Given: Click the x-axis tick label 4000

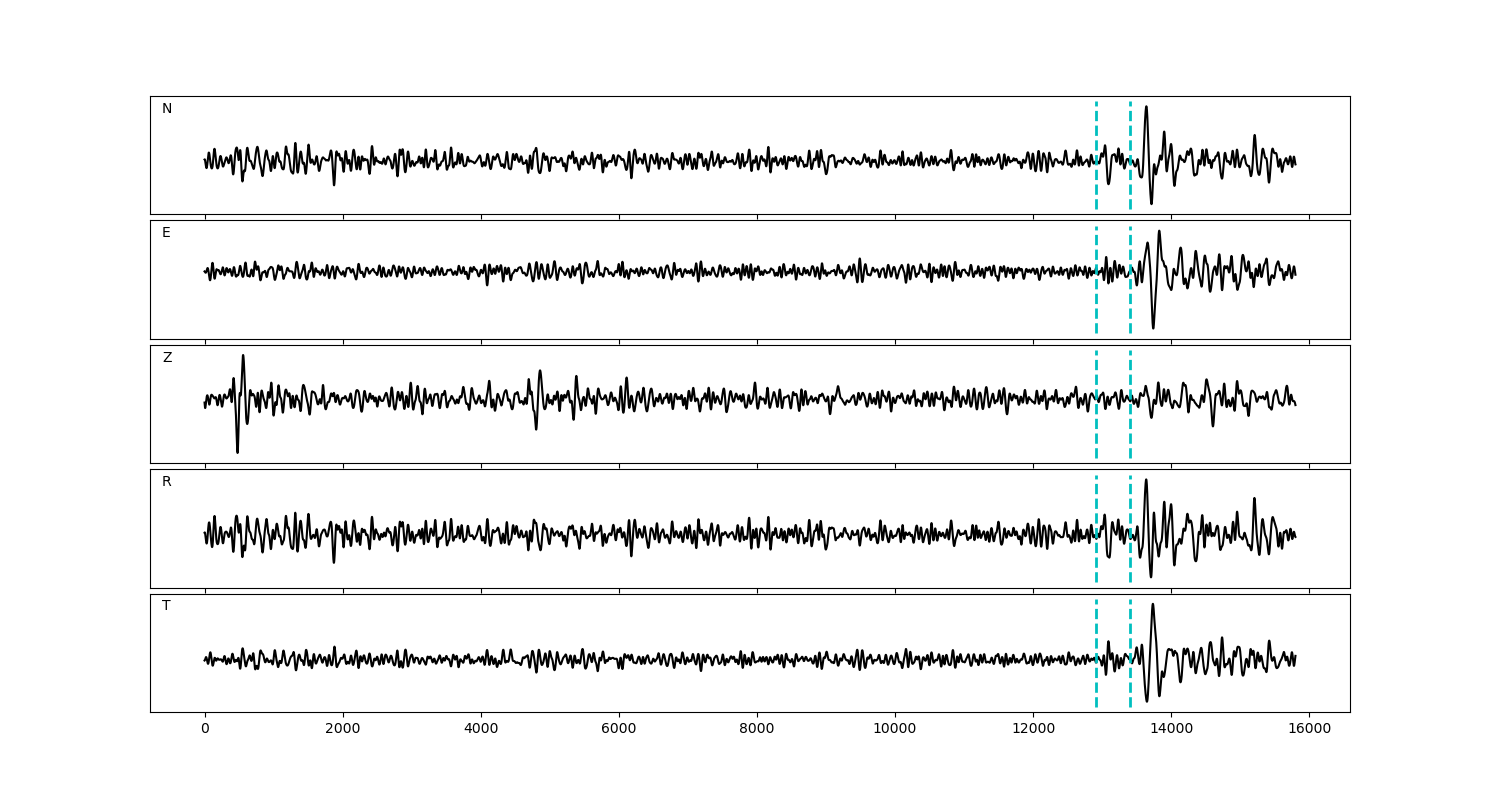Looking at the screenshot, I should [481, 729].
